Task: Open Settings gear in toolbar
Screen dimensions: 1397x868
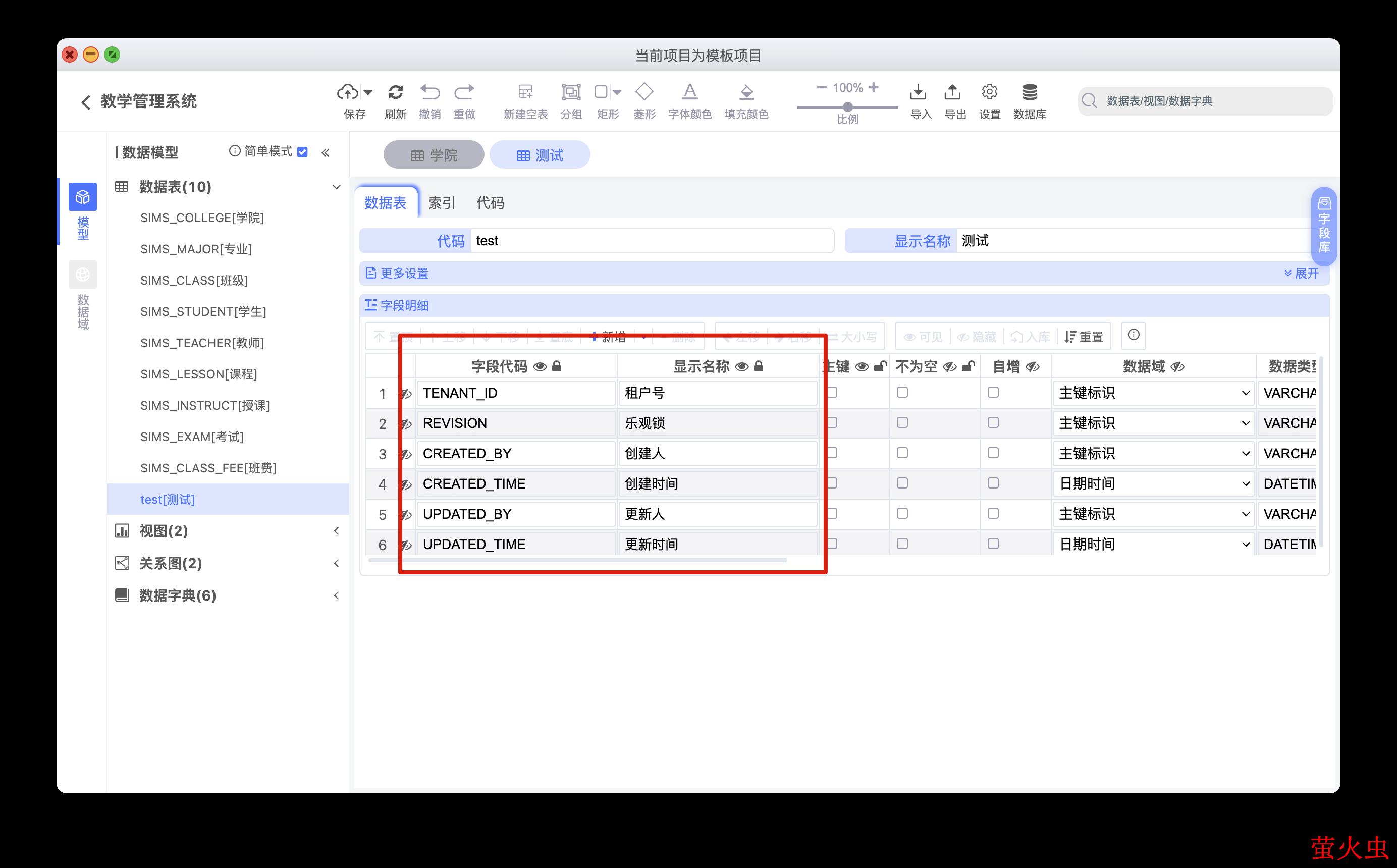Action: [x=990, y=92]
